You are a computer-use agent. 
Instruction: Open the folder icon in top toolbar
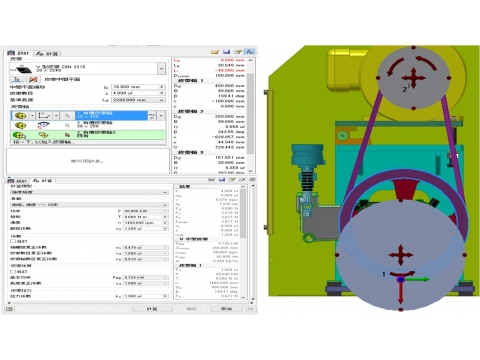point(215,52)
